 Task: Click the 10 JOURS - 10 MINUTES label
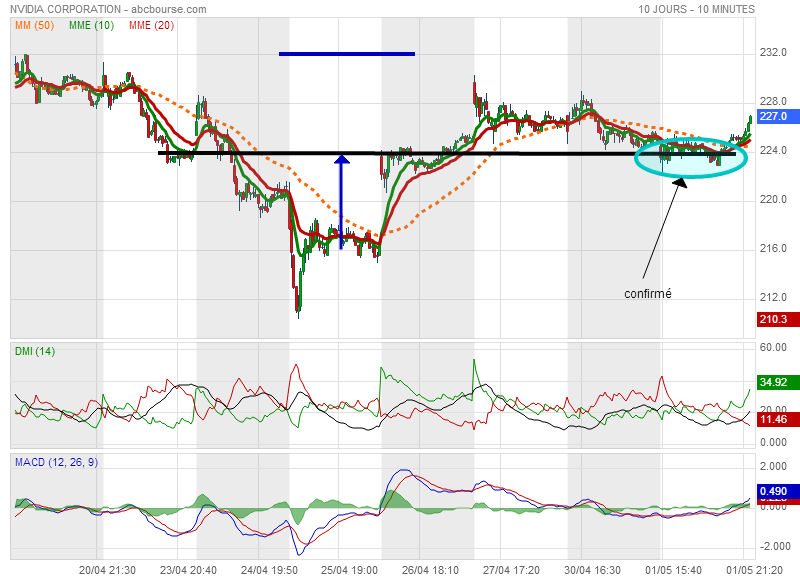(696, 9)
